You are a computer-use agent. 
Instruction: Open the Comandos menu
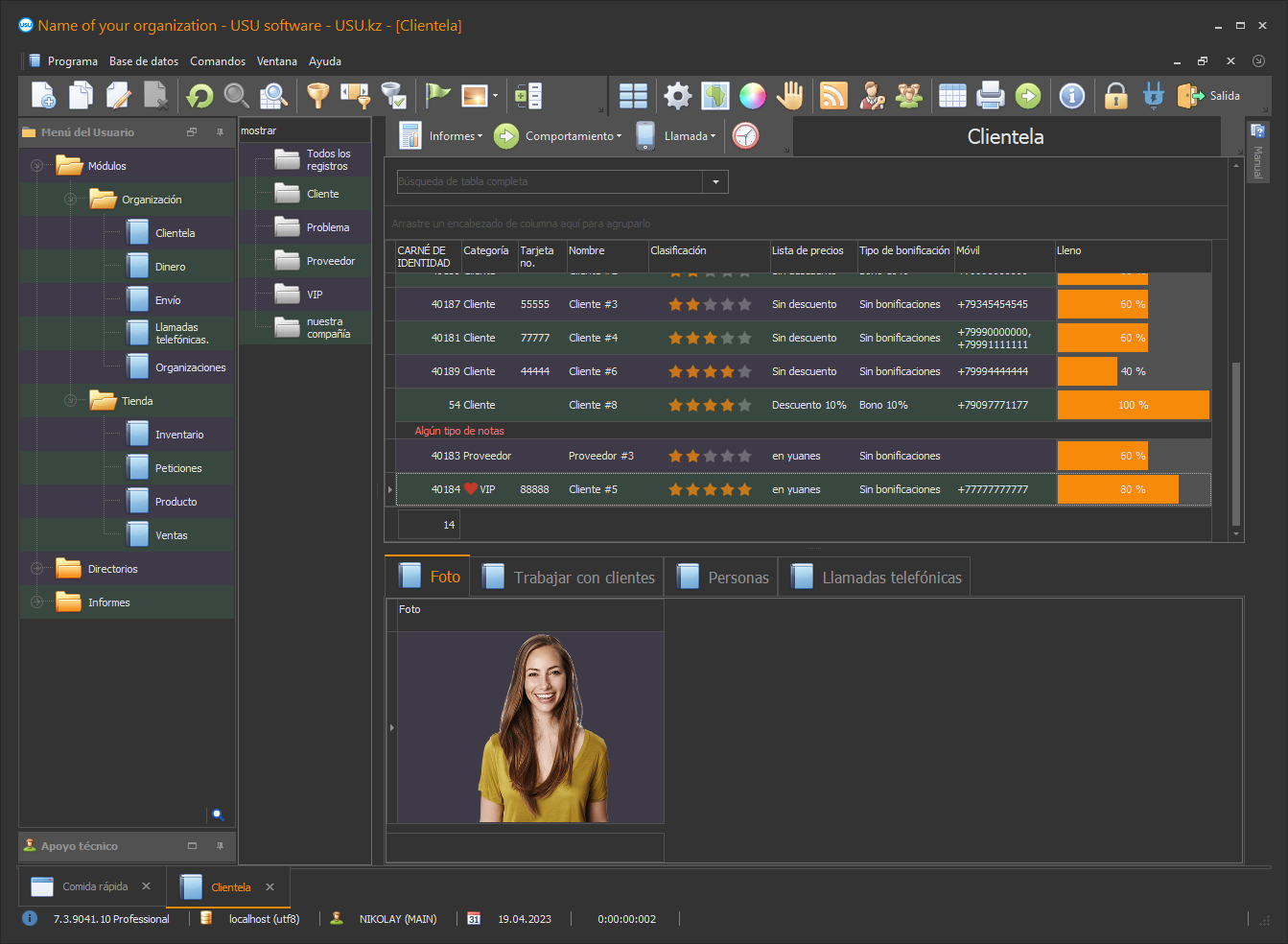(218, 61)
